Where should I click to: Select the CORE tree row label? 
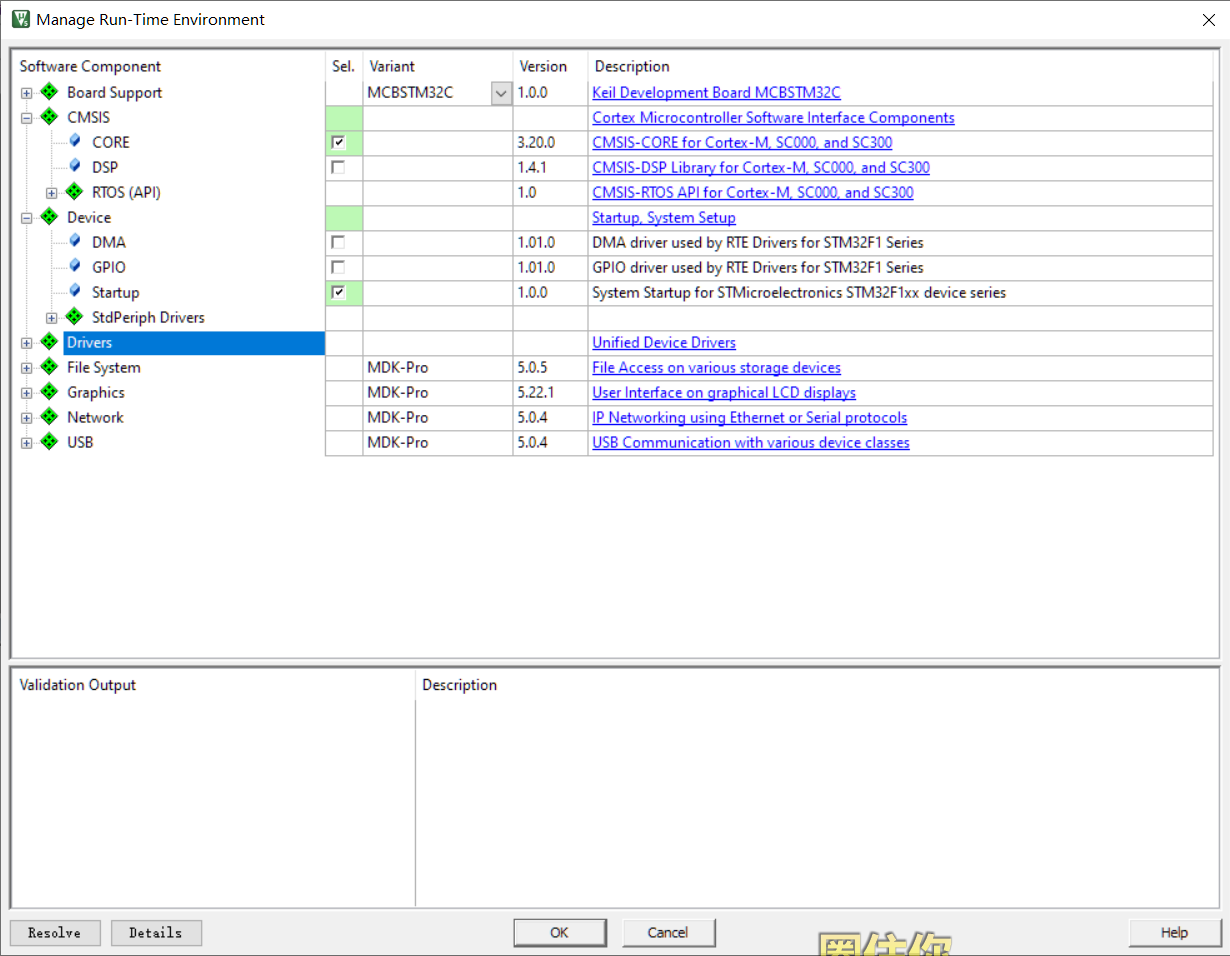point(111,142)
